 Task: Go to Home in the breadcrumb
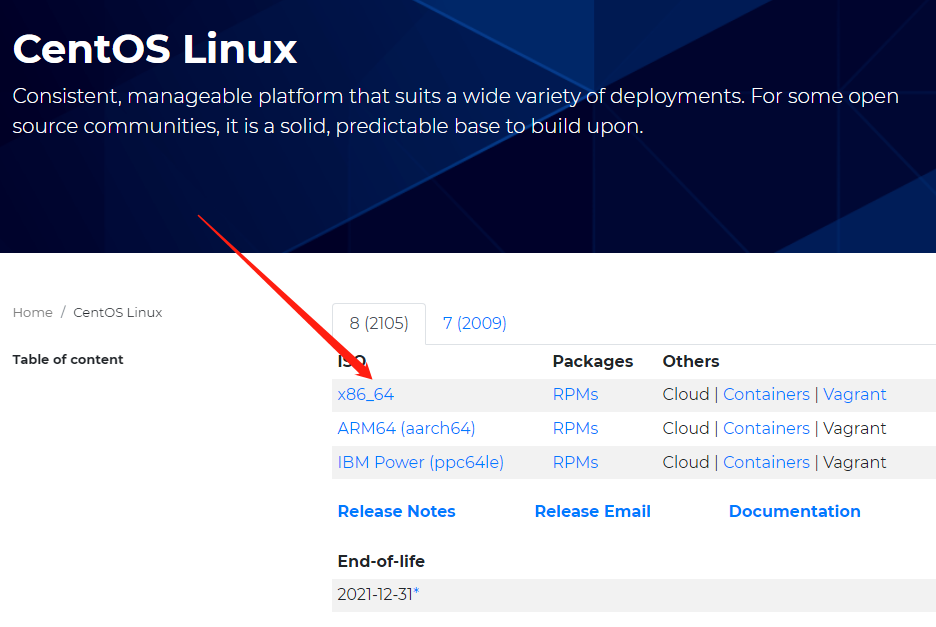(33, 313)
